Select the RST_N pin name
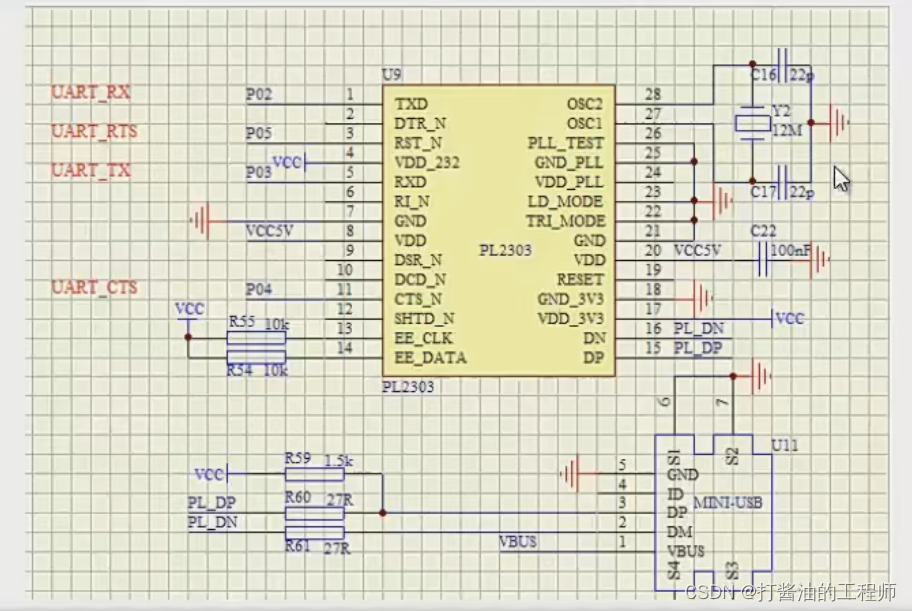 tap(418, 143)
